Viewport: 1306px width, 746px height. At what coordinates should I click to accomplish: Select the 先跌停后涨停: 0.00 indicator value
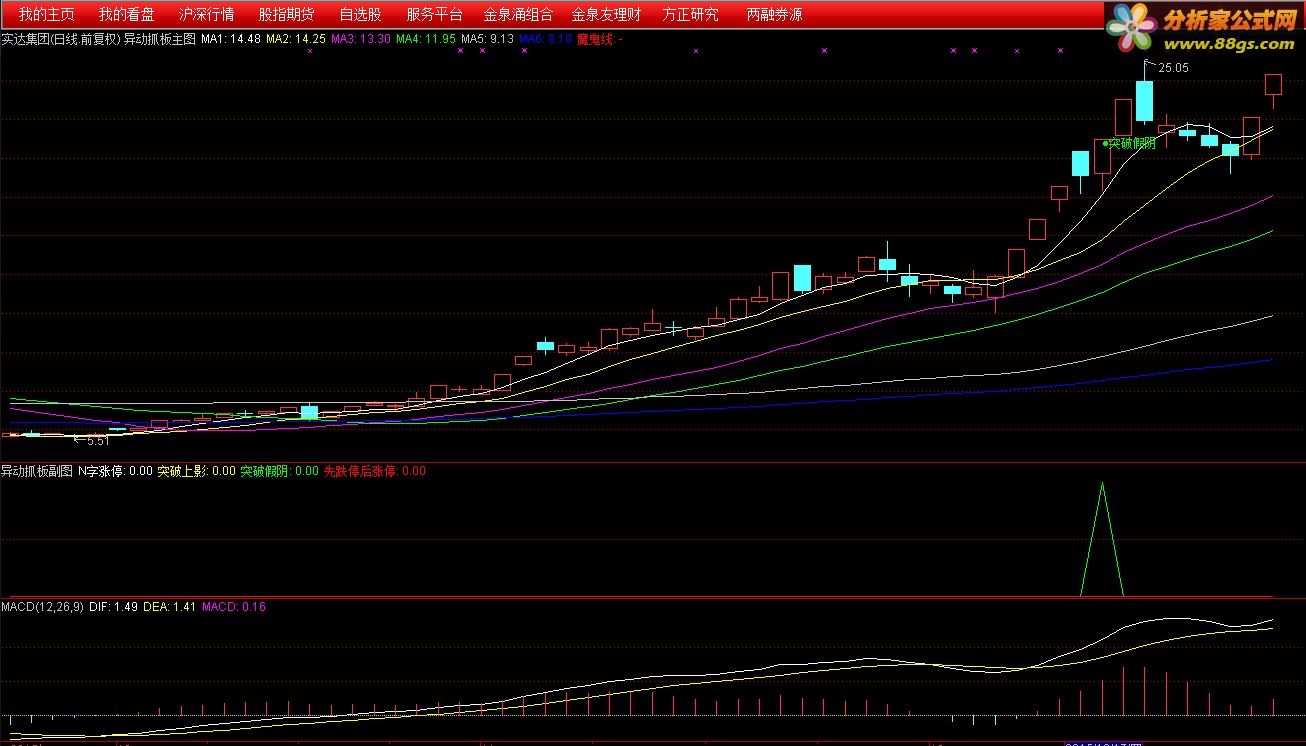tap(375, 471)
